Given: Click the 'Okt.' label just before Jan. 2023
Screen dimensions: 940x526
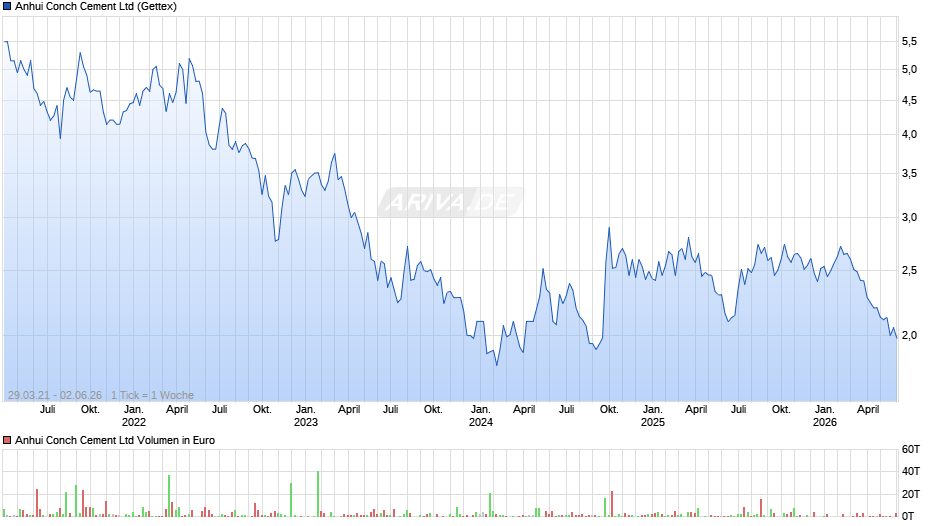Looking at the screenshot, I should pos(262,409).
